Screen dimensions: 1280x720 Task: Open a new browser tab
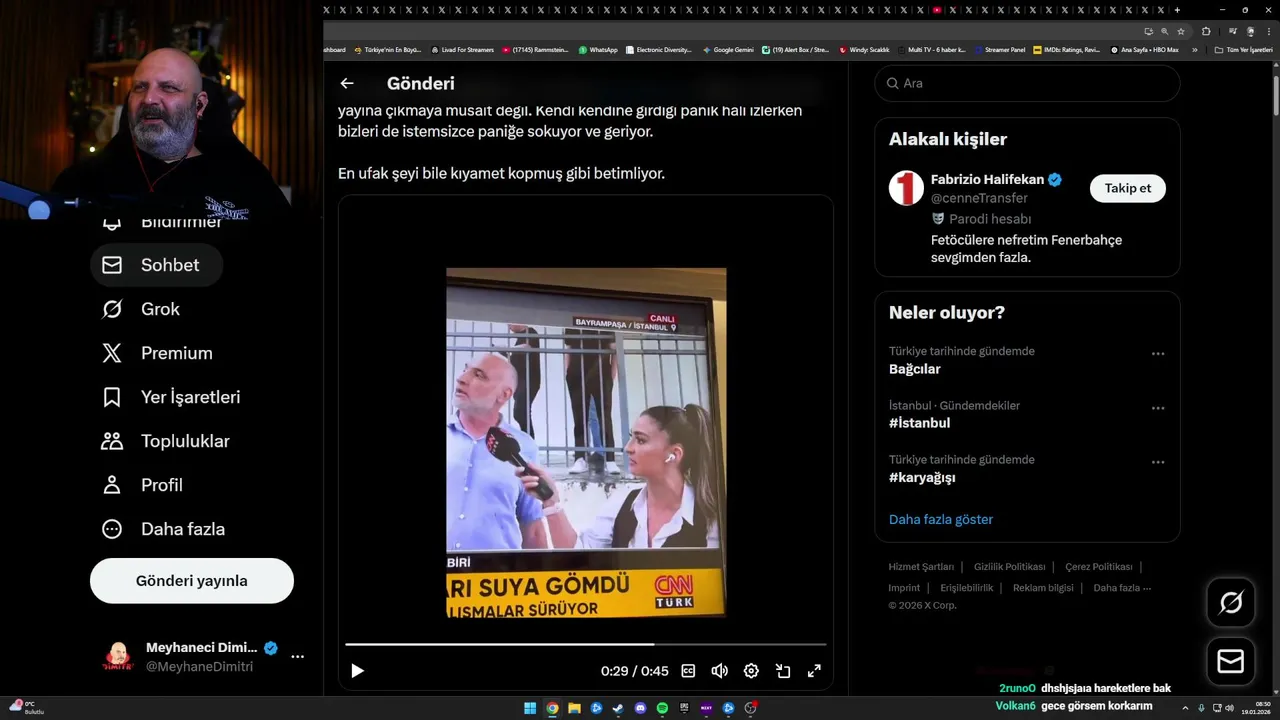point(1177,10)
